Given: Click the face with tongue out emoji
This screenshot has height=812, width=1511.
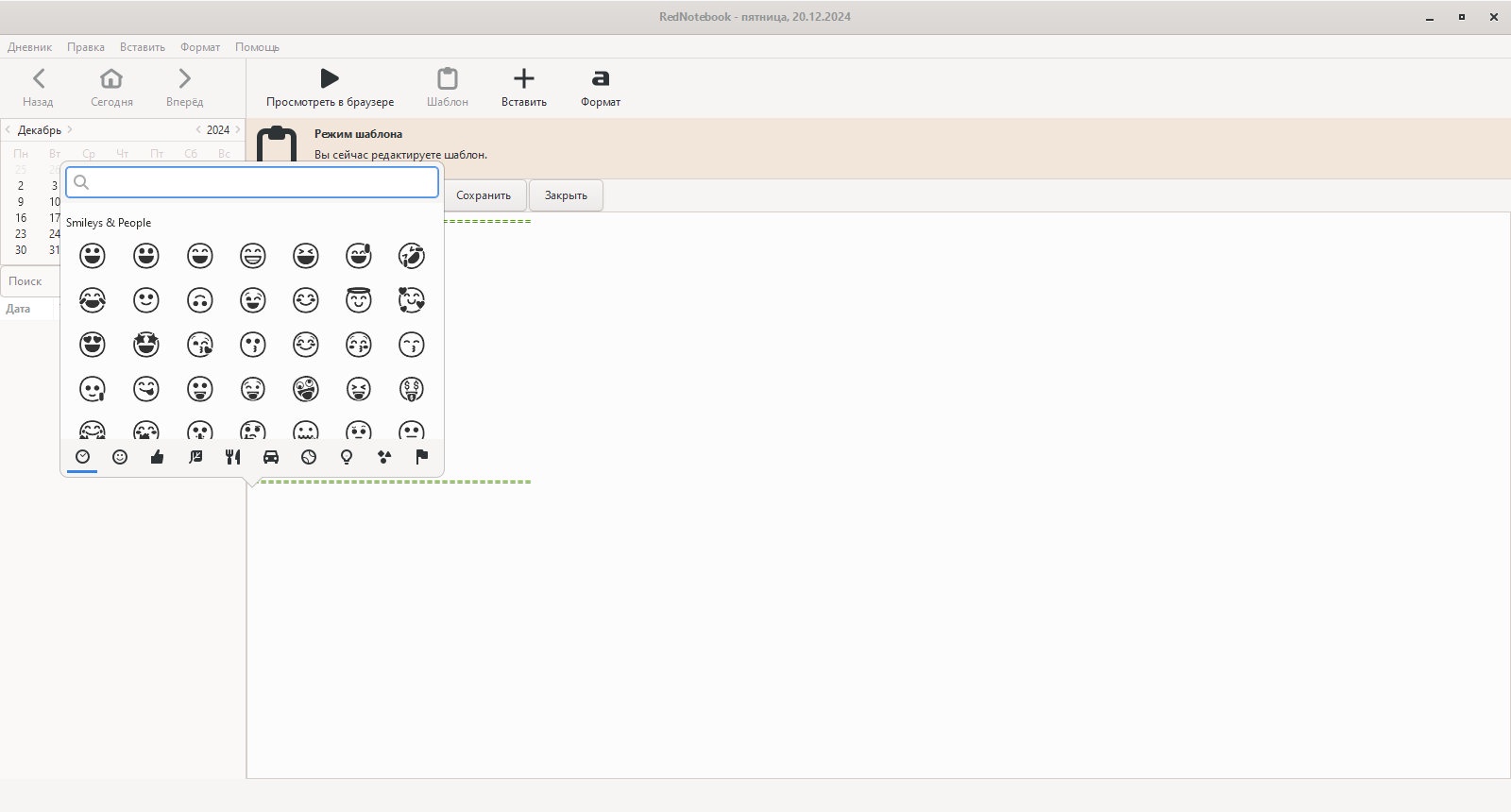Looking at the screenshot, I should [x=199, y=389].
